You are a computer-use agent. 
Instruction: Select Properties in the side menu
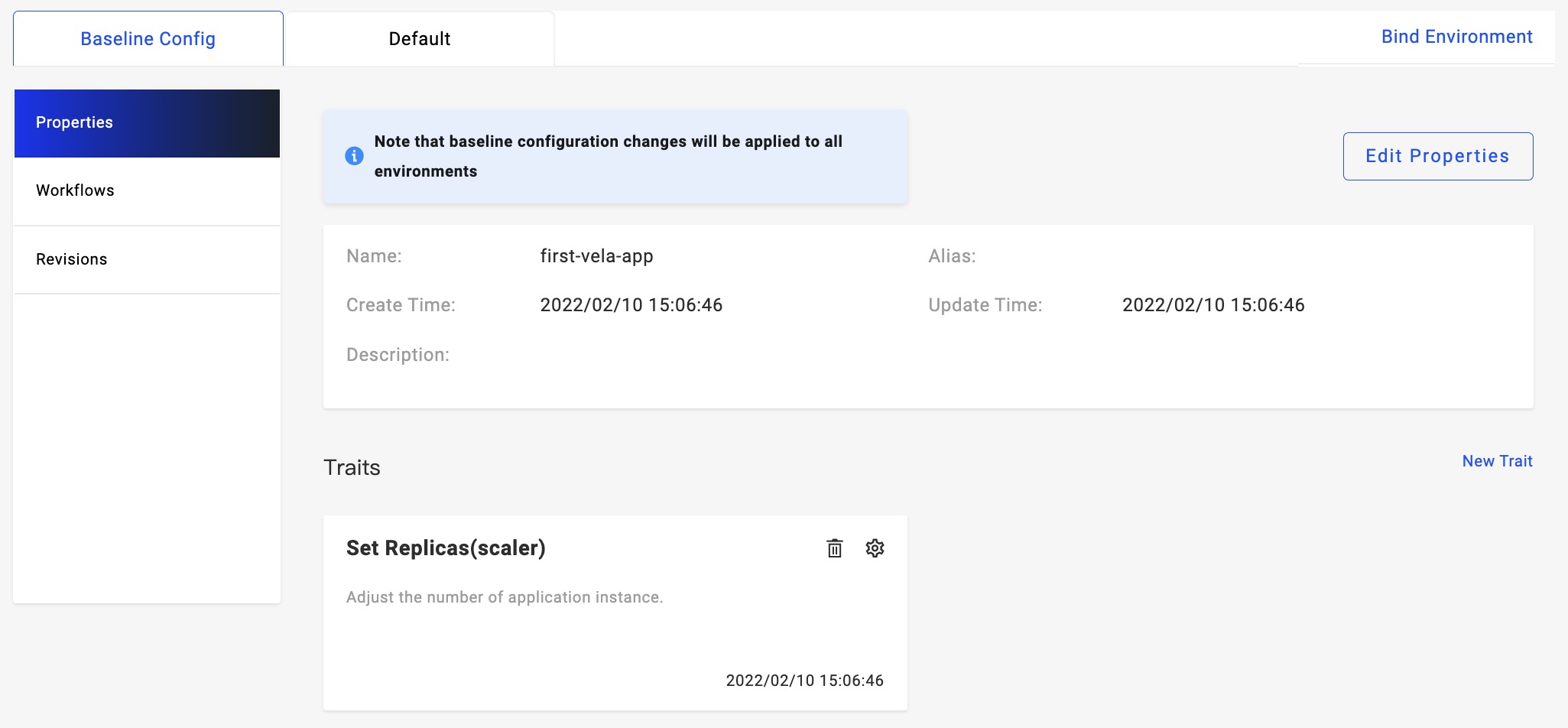click(x=147, y=123)
